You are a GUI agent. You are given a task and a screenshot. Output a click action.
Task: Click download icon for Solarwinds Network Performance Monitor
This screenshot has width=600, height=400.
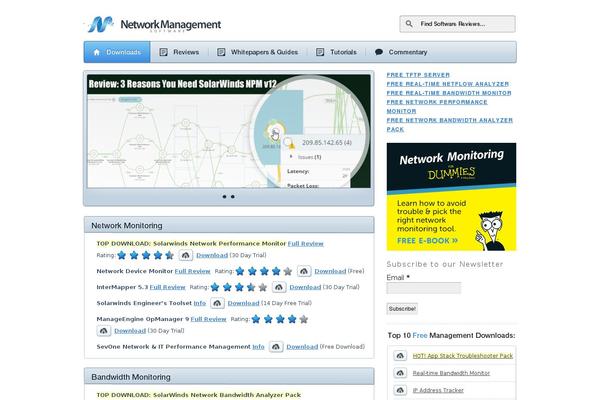(x=186, y=255)
